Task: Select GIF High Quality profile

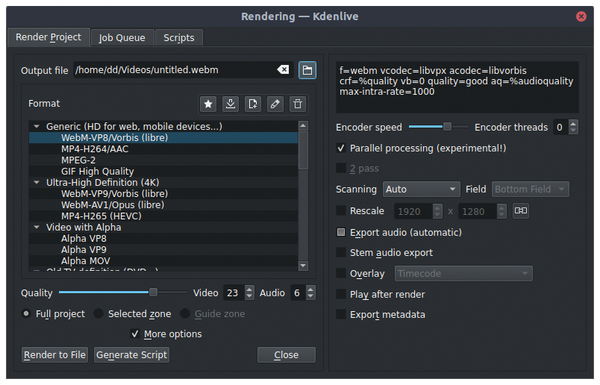Action: point(163,171)
